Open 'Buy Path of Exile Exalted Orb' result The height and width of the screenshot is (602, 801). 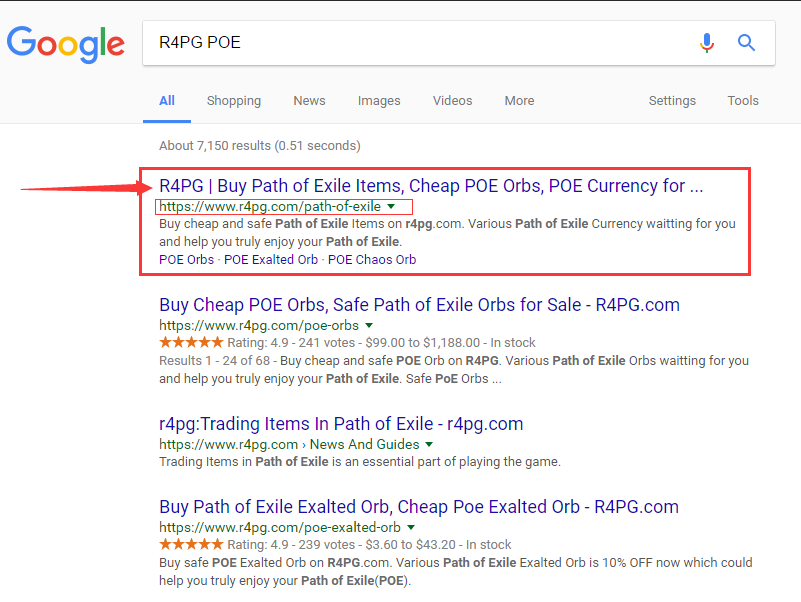click(419, 507)
